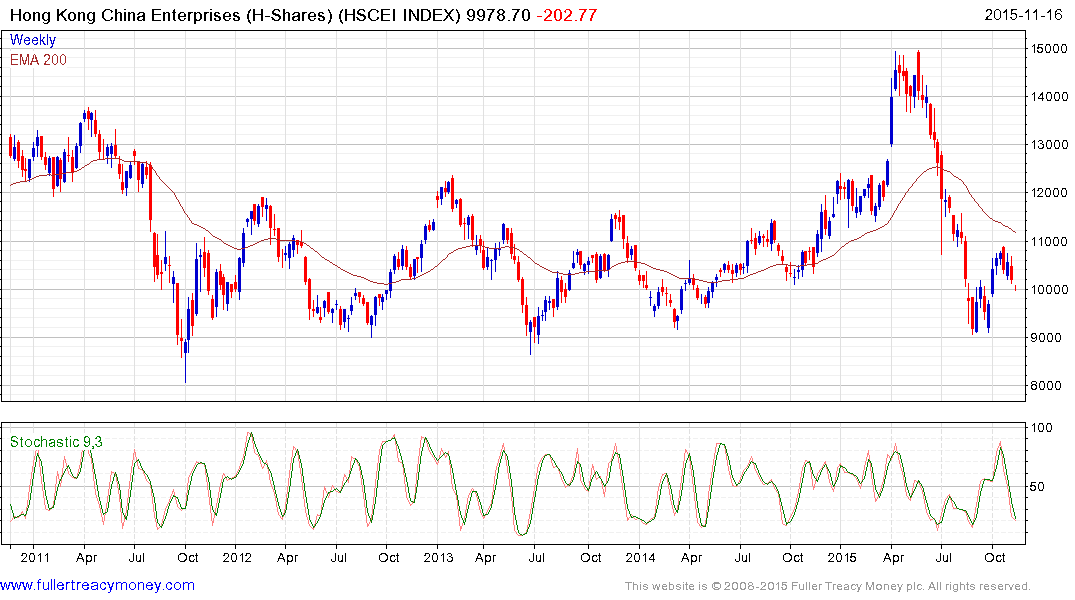1075x600 pixels.
Task: Click the copyright notice text
Action: coord(828,586)
